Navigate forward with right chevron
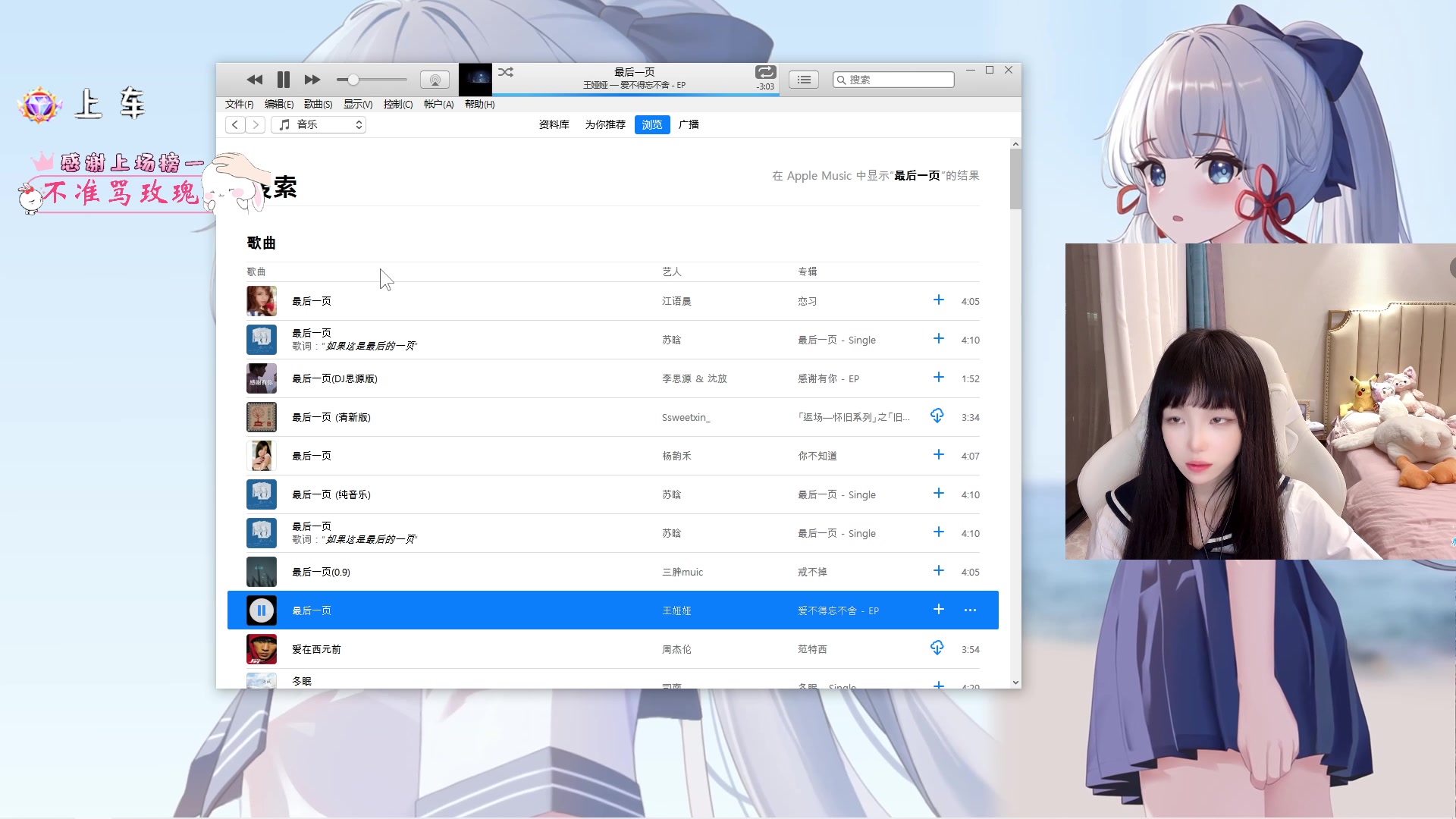This screenshot has width=1456, height=819. (x=256, y=124)
